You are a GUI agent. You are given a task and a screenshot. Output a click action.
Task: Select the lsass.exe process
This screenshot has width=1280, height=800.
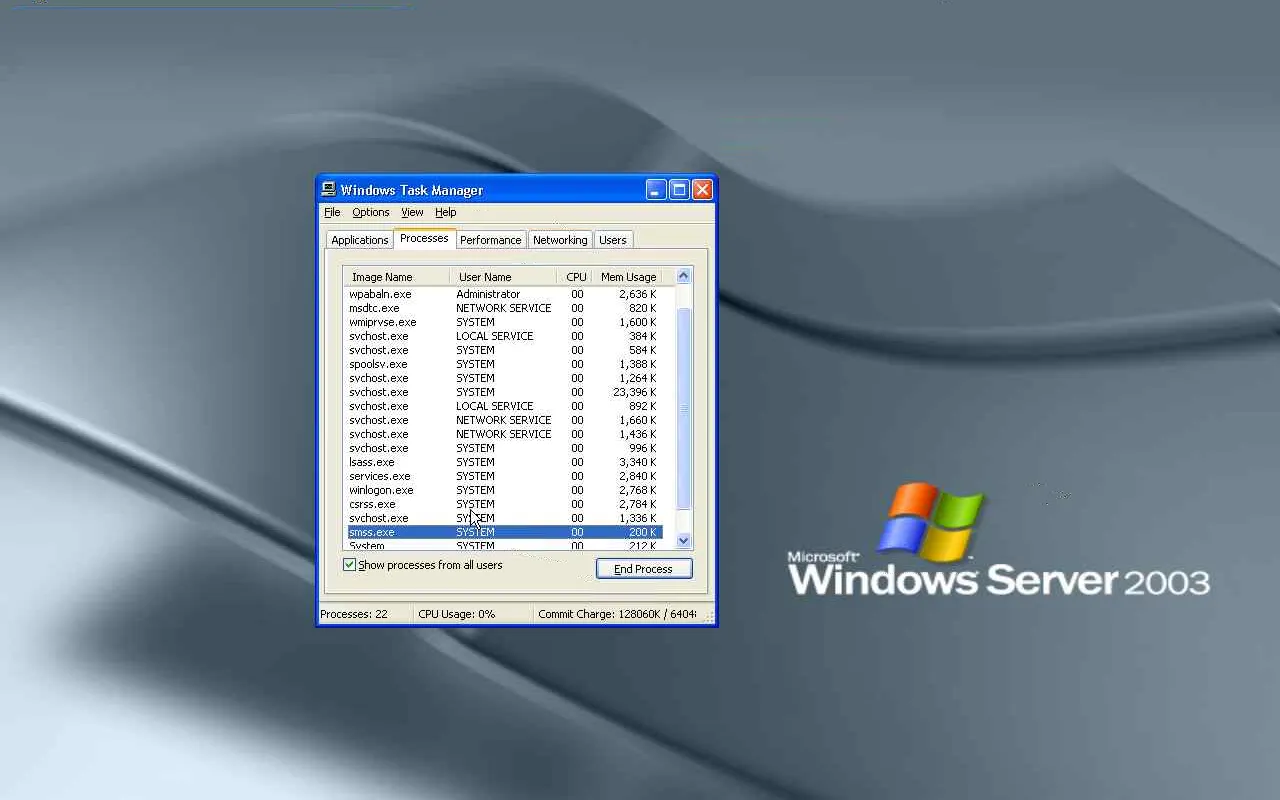(x=503, y=462)
